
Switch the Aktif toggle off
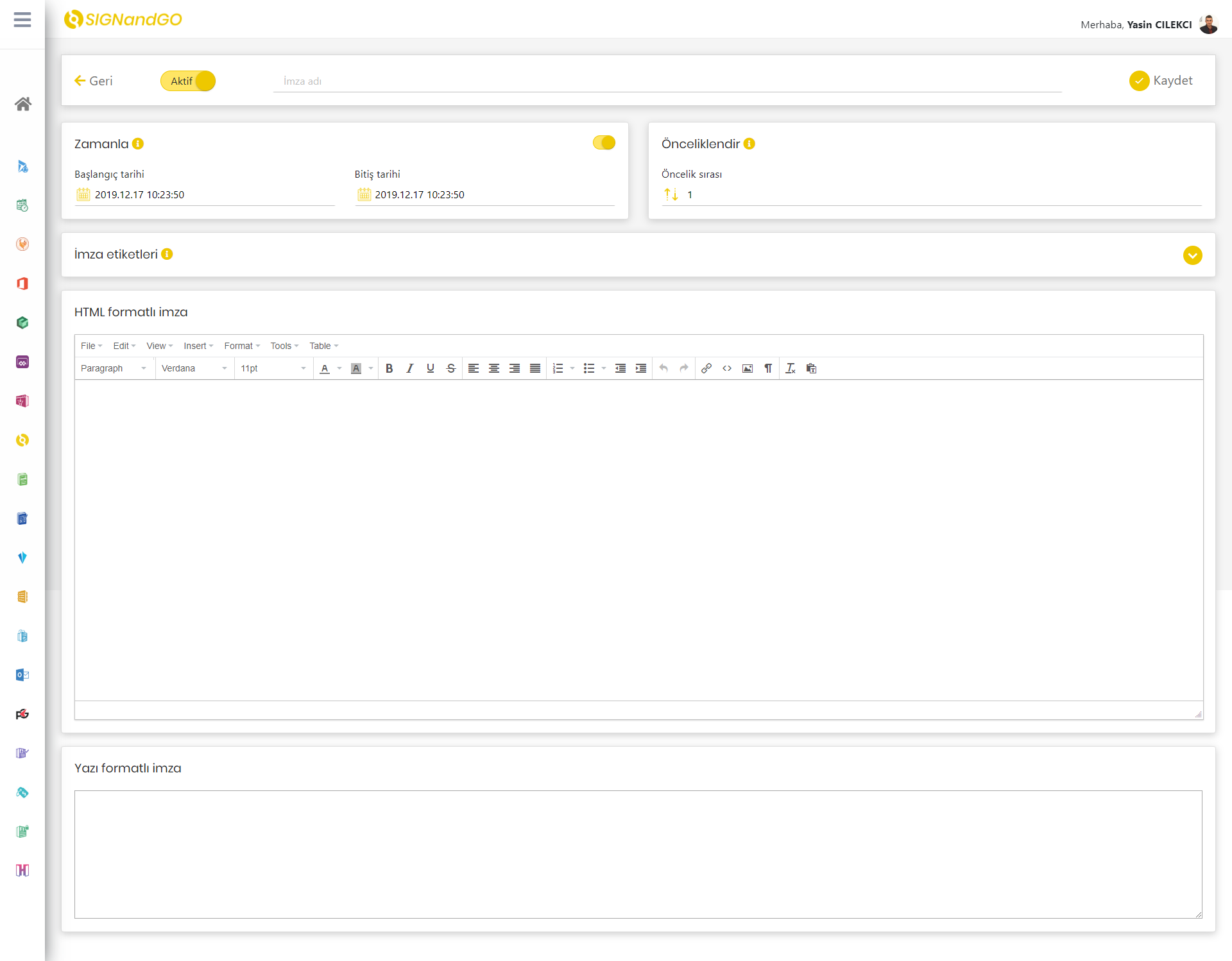(x=187, y=81)
